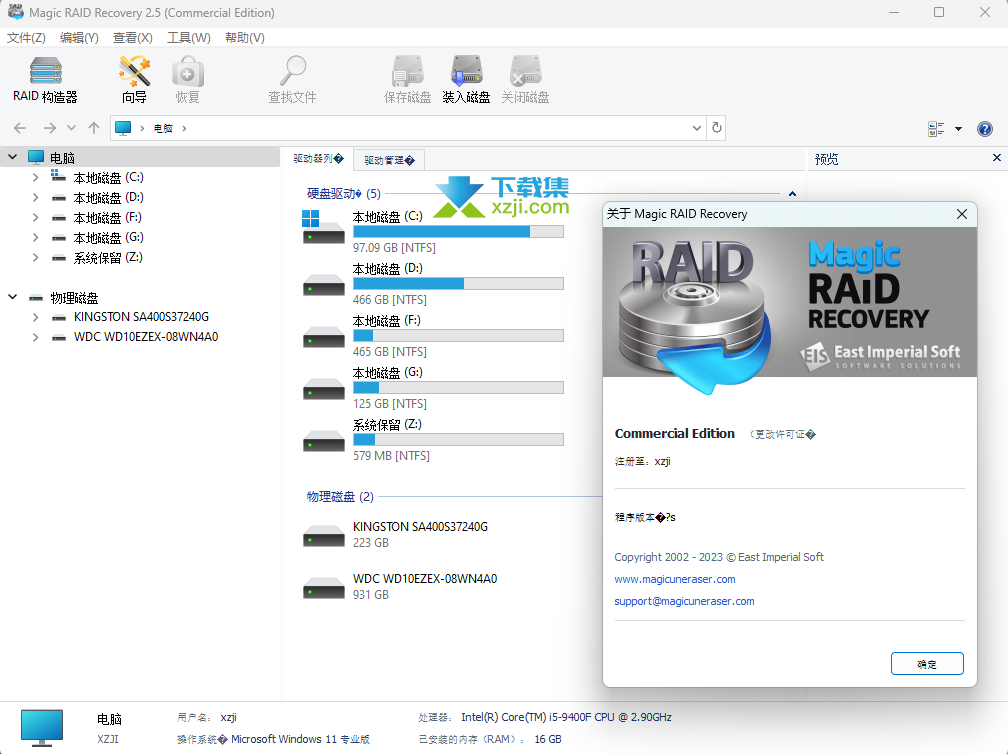Select 物理磁盘 in tree
The height and width of the screenshot is (754, 1008).
[x=75, y=298]
